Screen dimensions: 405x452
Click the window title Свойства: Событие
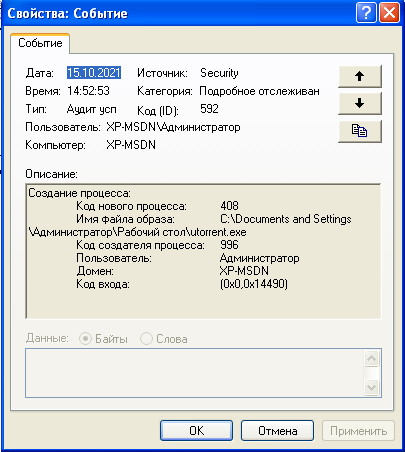click(67, 13)
